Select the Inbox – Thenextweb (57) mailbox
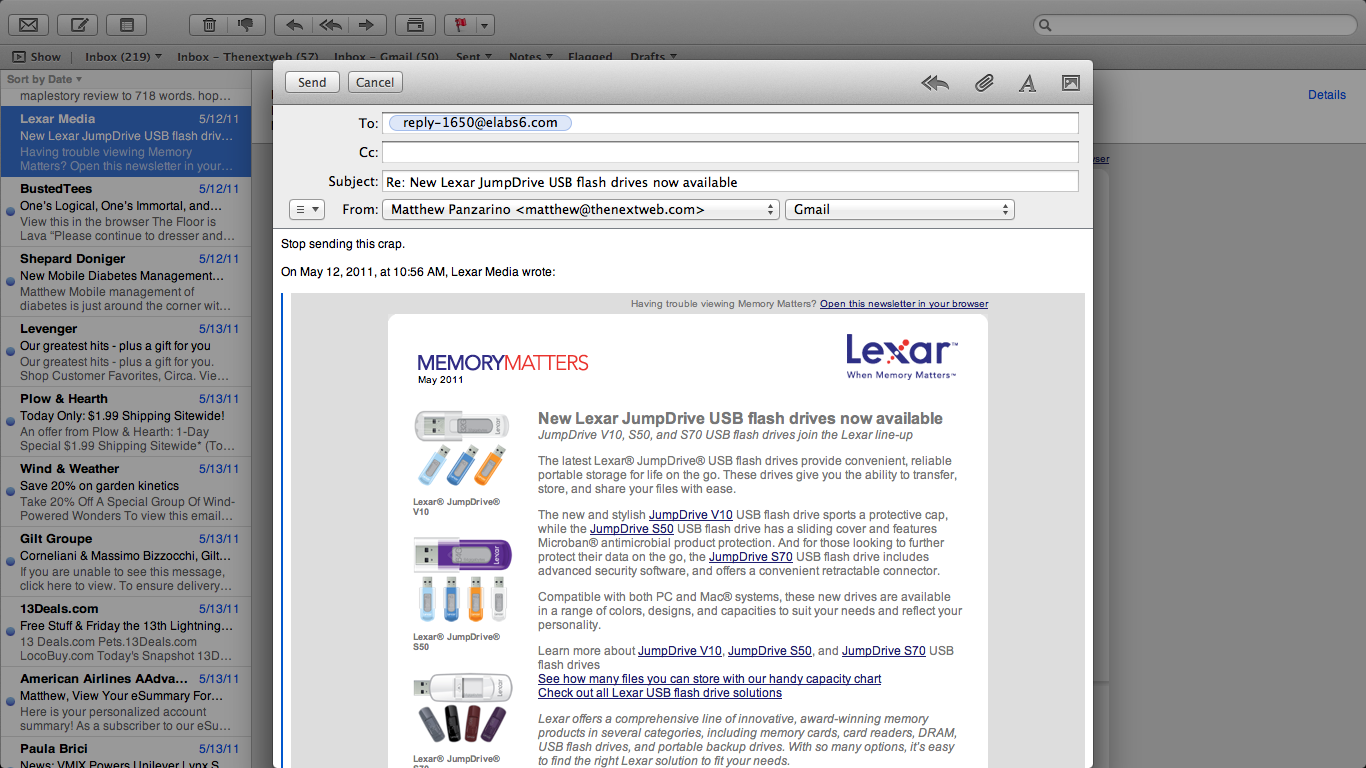This screenshot has height=768, width=1366. click(x=248, y=57)
